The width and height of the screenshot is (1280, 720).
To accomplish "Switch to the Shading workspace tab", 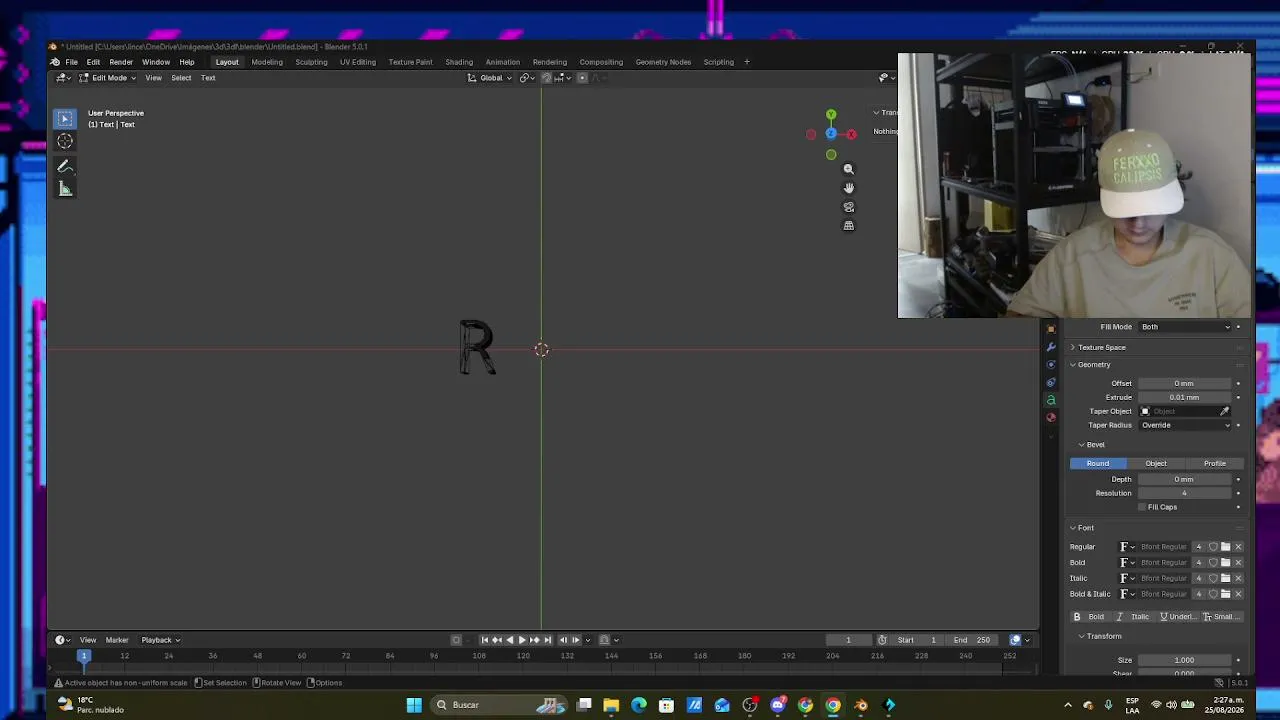I will 459,62.
